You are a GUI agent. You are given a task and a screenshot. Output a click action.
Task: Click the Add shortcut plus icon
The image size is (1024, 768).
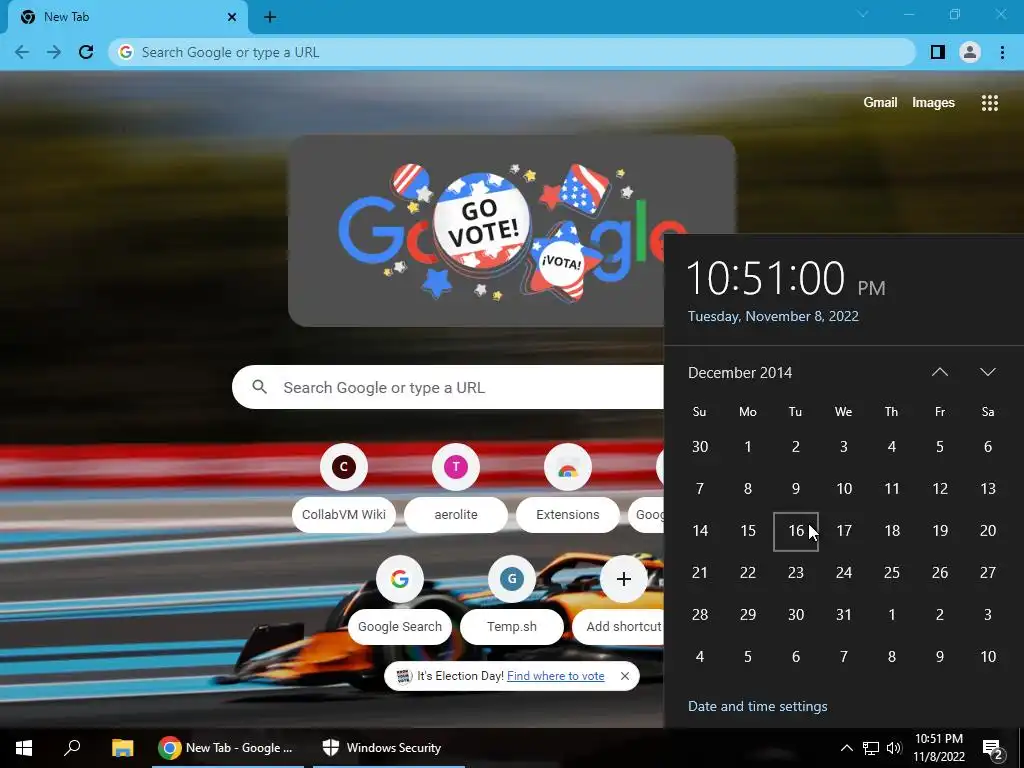tap(624, 579)
